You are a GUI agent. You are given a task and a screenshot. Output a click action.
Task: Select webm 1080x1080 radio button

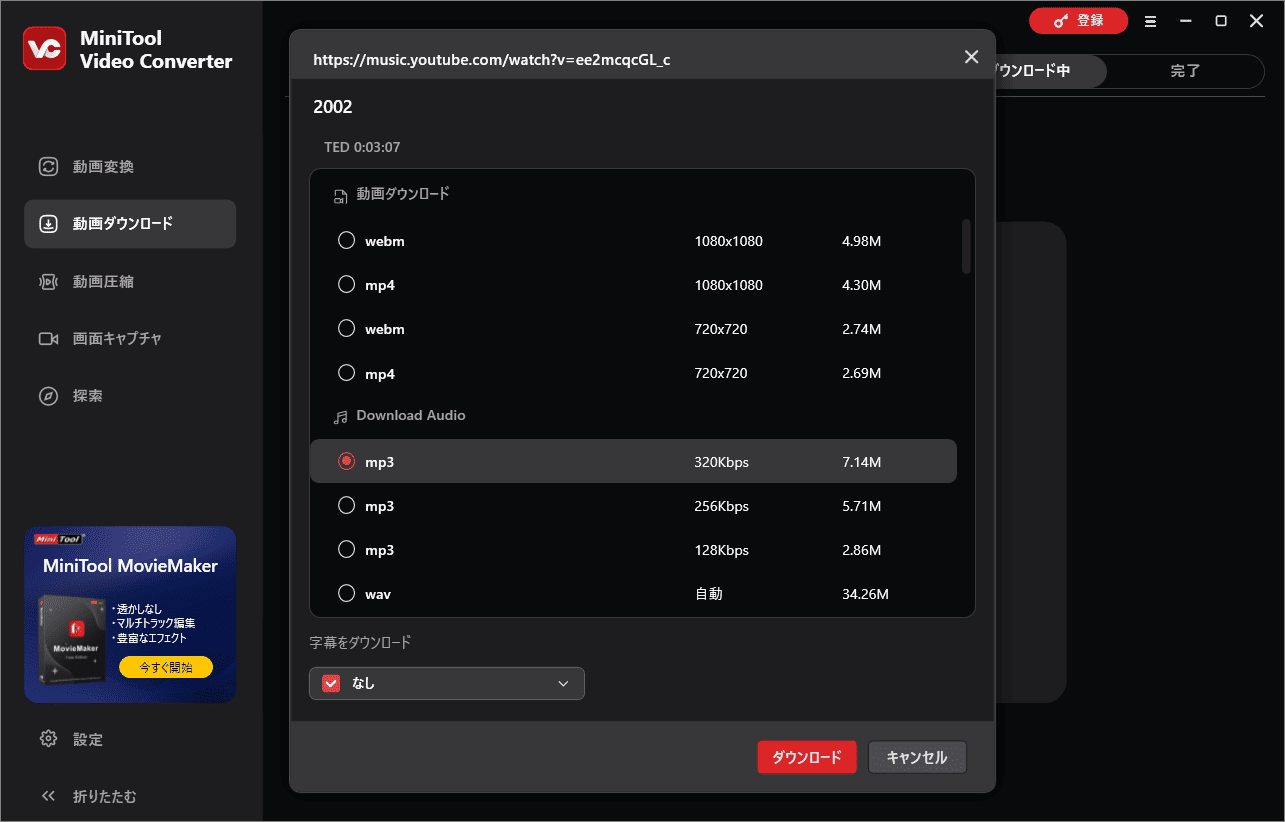[x=346, y=240]
